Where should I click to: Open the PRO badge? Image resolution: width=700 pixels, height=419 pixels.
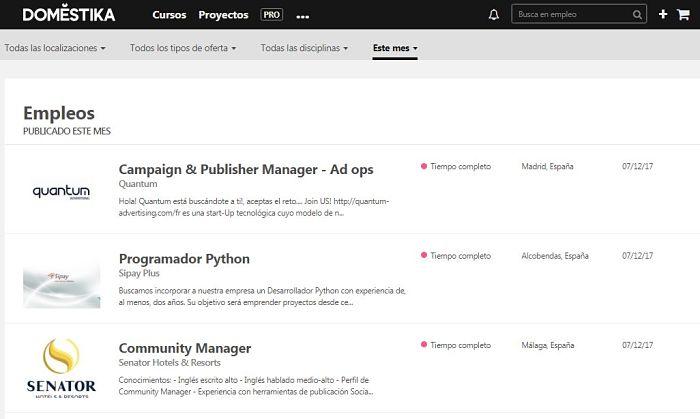[271, 15]
